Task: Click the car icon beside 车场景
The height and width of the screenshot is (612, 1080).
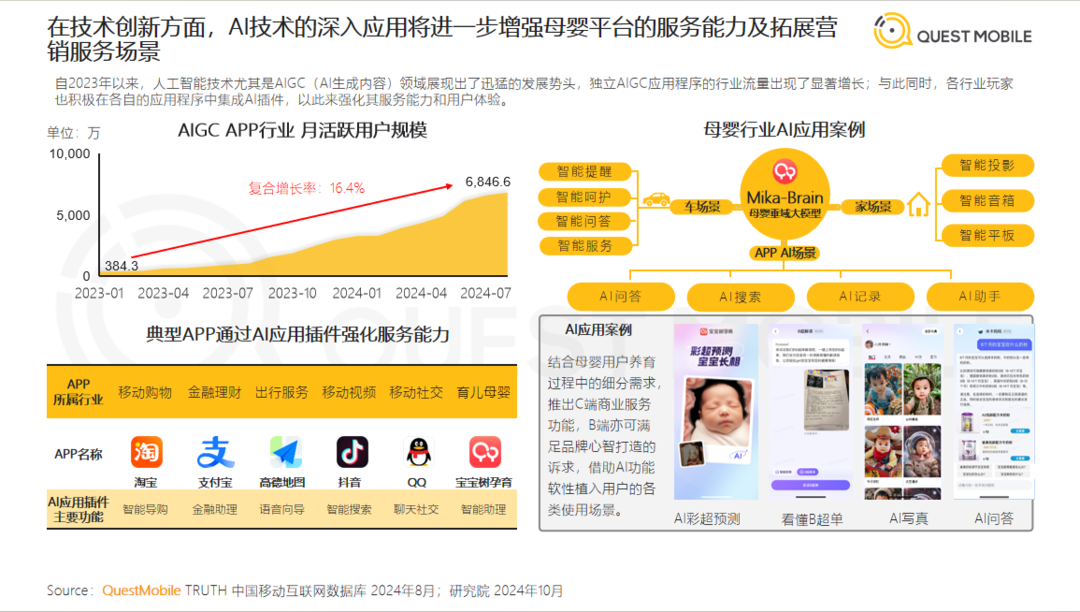Action: (656, 199)
